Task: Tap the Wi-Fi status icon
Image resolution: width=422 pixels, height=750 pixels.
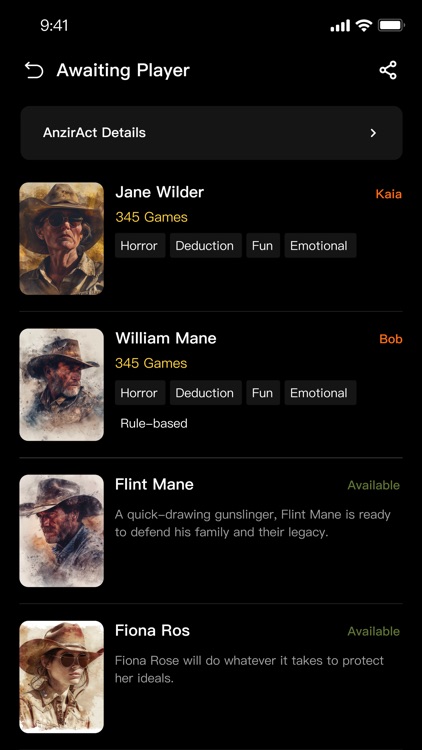Action: click(364, 26)
